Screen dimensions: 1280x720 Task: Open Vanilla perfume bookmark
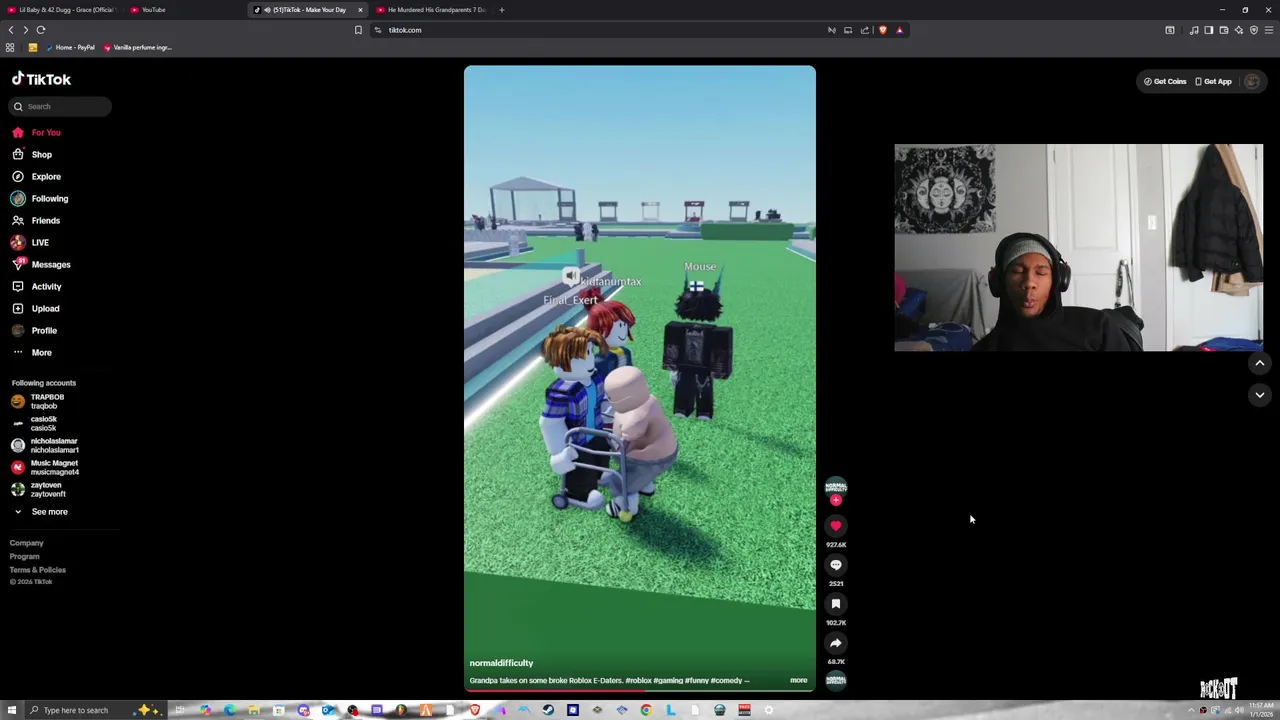[x=137, y=47]
